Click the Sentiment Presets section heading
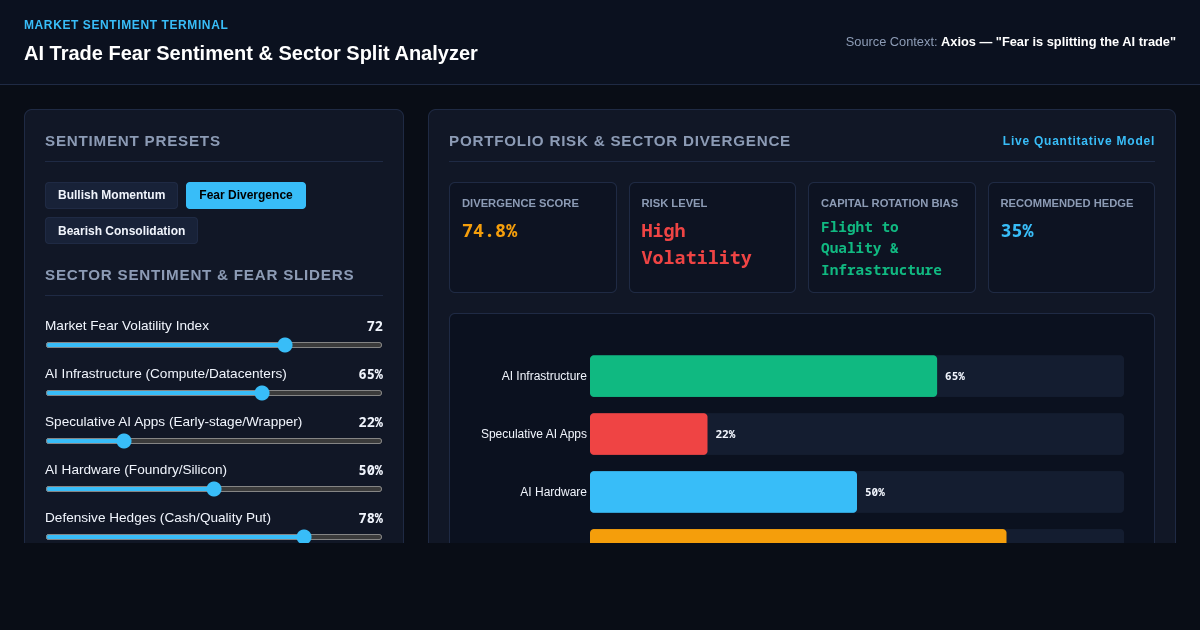The image size is (1200, 630). pos(133,141)
